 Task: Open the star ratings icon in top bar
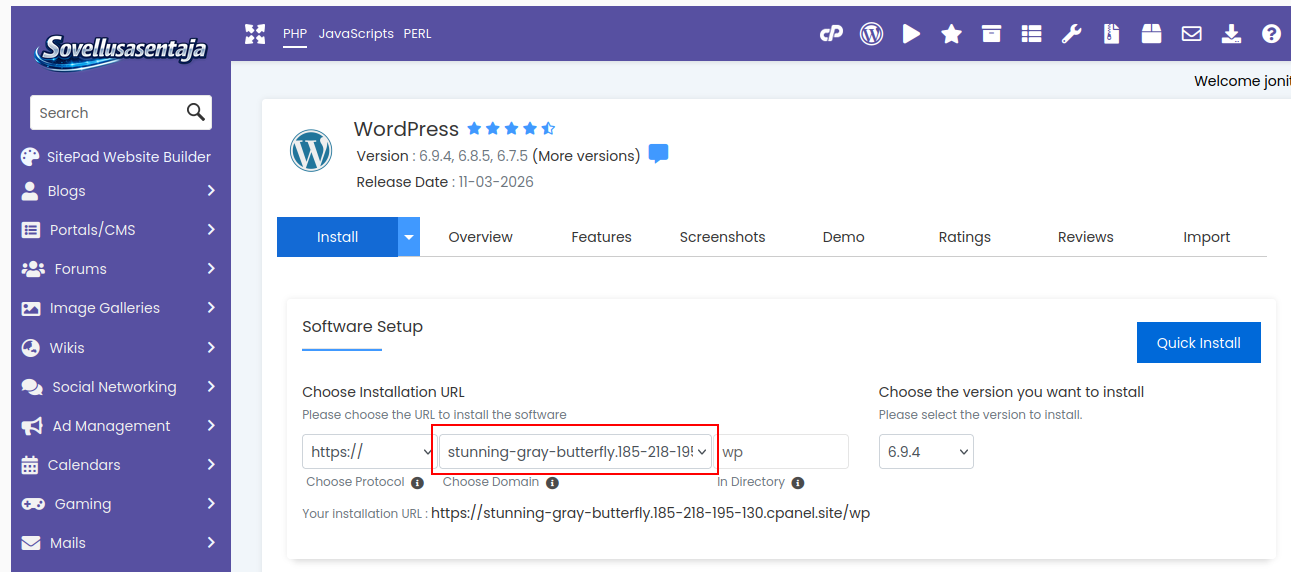(951, 34)
